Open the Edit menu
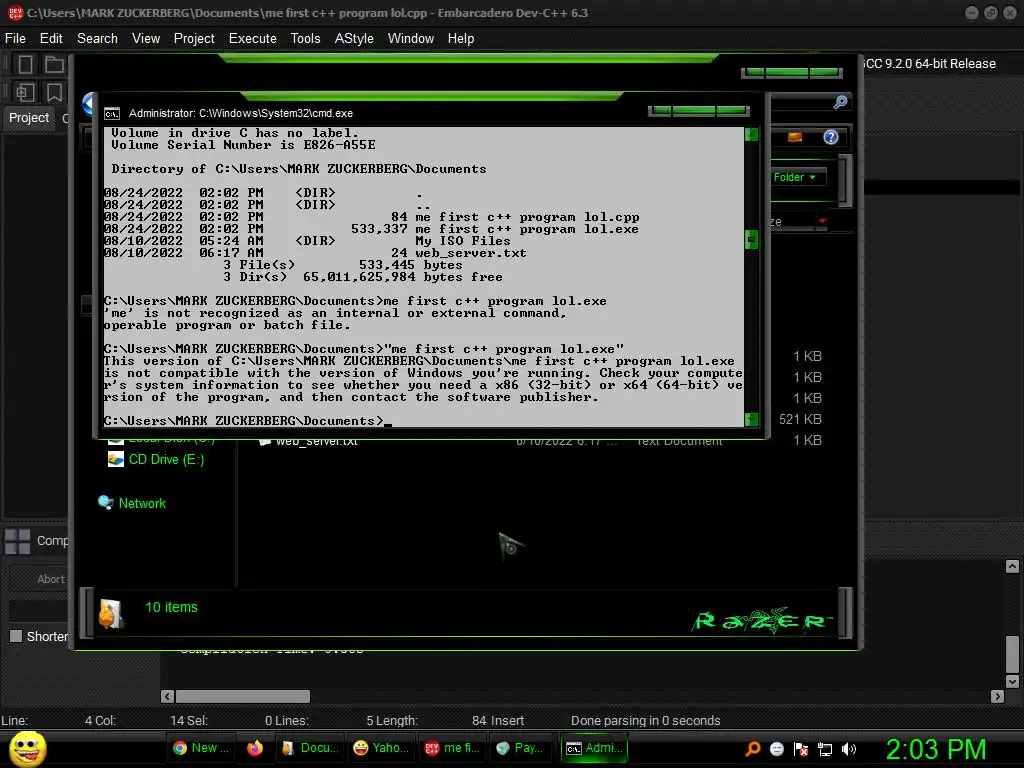Image resolution: width=1024 pixels, height=768 pixels. tap(51, 39)
